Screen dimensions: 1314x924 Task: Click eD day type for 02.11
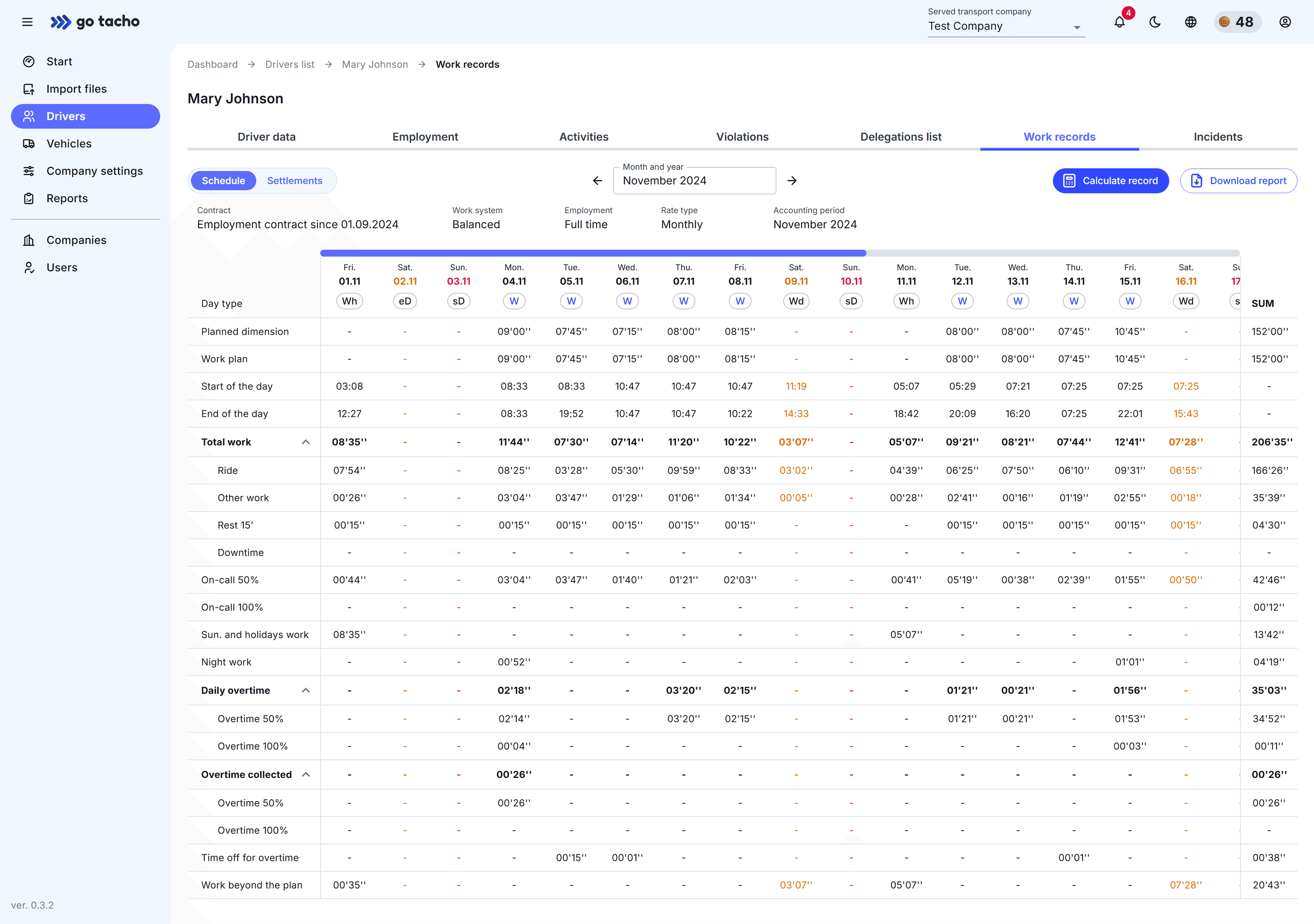coord(404,301)
